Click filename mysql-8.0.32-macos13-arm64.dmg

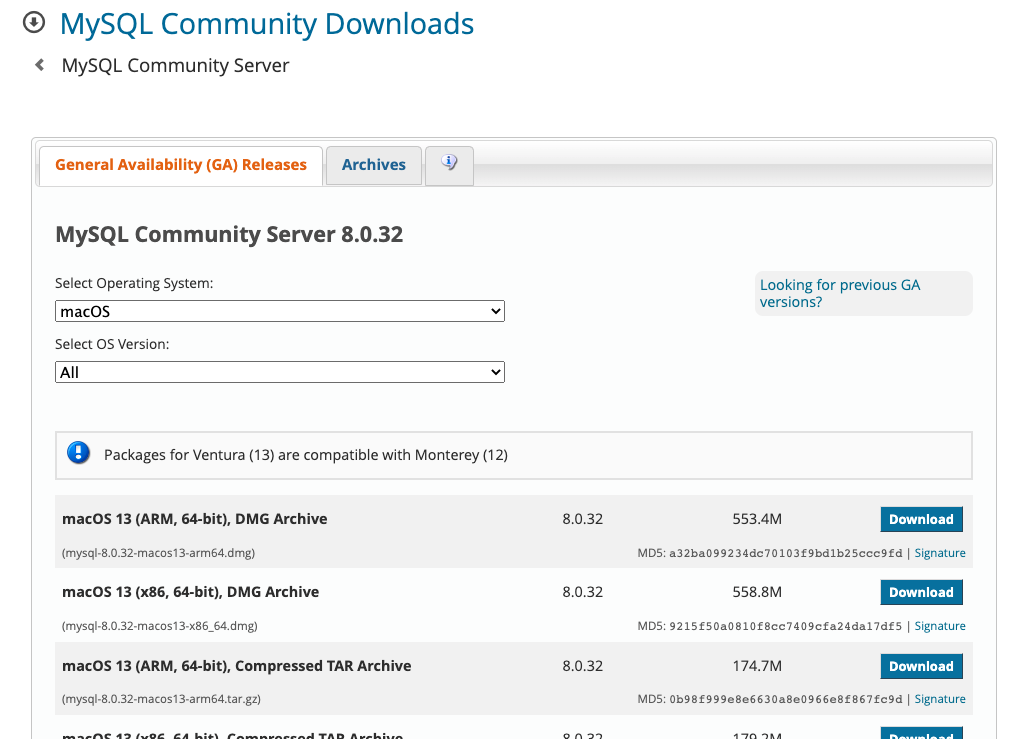click(x=159, y=553)
